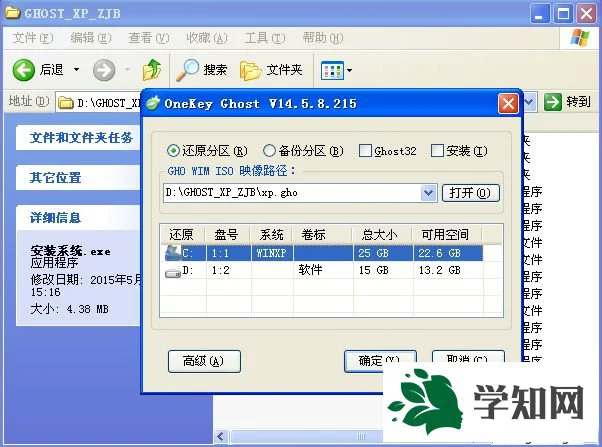Expand the address bar dropdown arrow
The image size is (602, 447).
click(x=529, y=102)
